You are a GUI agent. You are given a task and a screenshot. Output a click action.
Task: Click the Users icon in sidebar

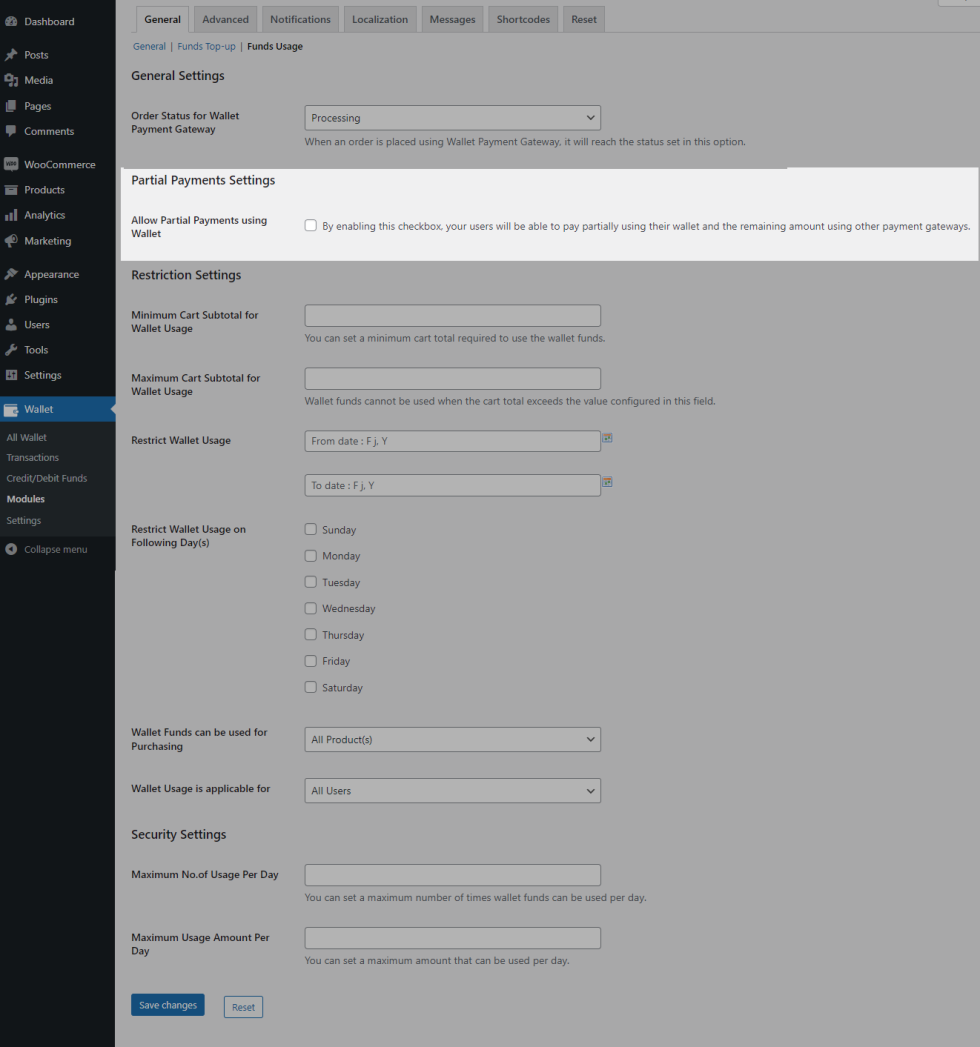(x=11, y=325)
